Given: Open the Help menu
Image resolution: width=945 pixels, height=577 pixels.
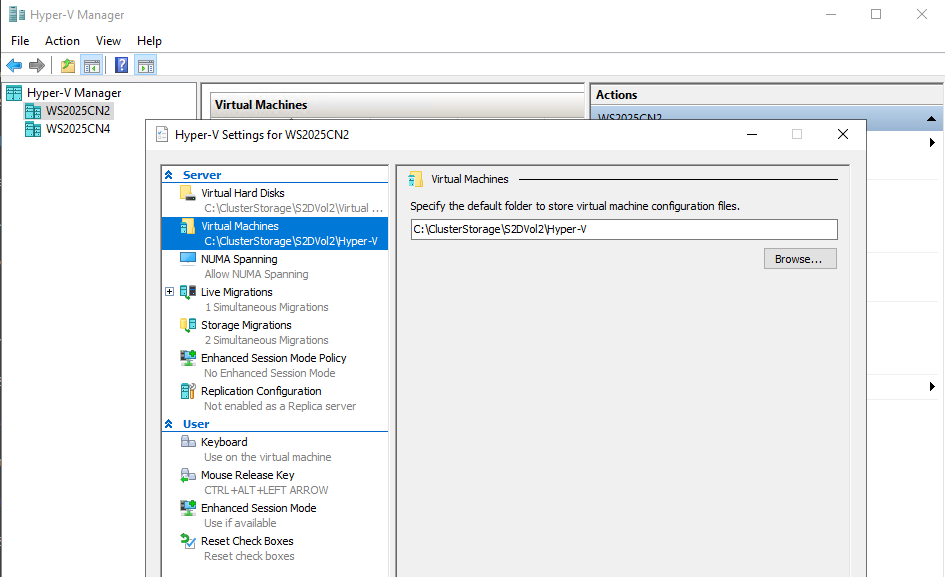Looking at the screenshot, I should [149, 41].
